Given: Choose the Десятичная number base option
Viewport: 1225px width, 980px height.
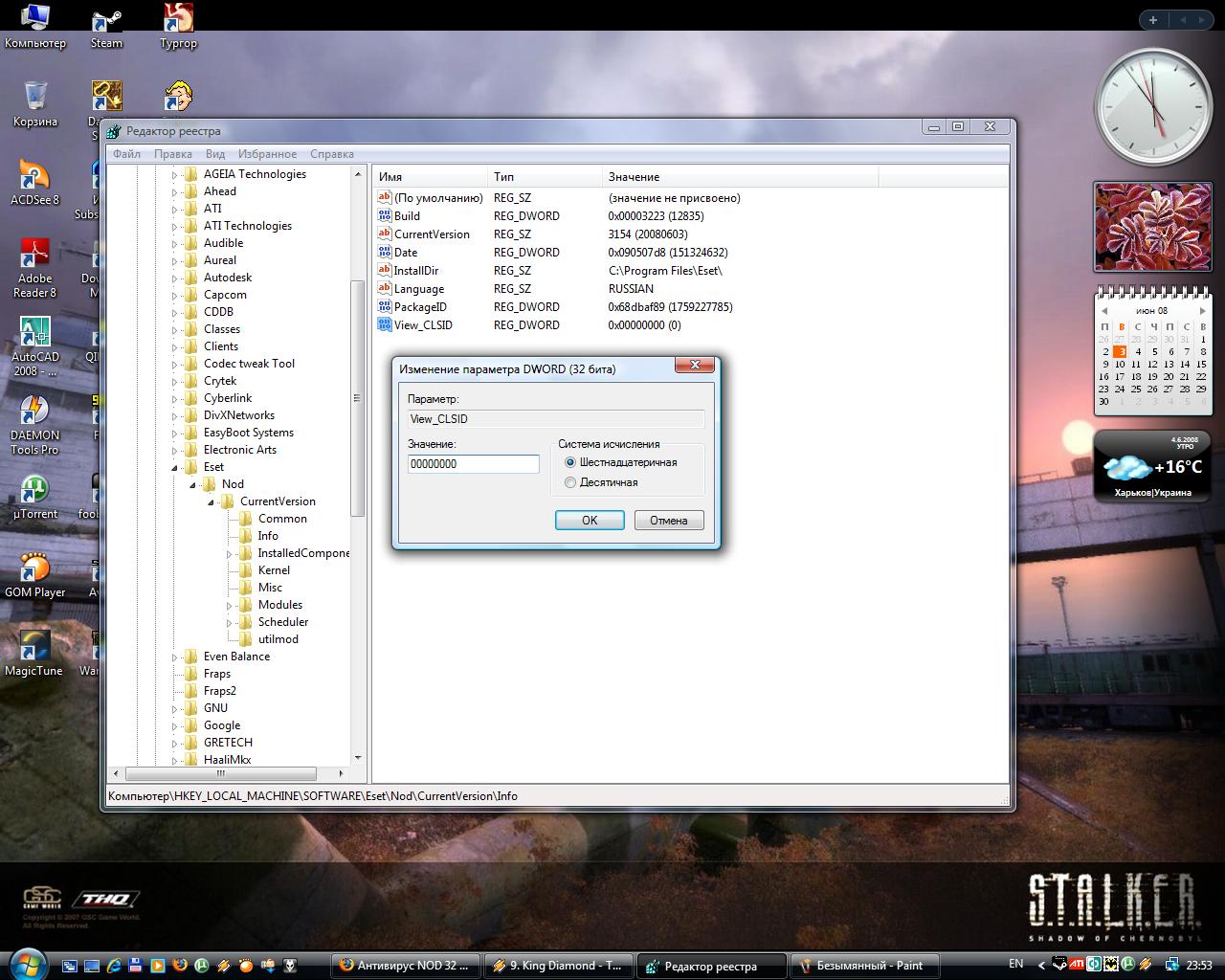Looking at the screenshot, I should 570,482.
